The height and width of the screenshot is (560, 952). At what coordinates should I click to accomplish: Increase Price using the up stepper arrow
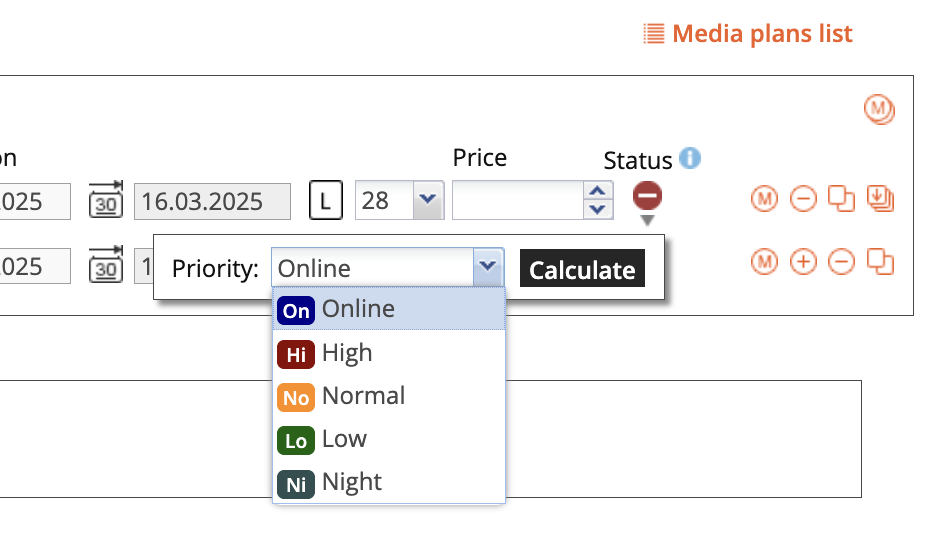pos(597,191)
